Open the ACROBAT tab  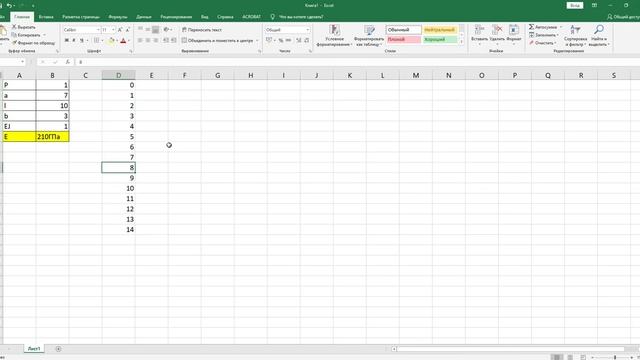click(x=251, y=17)
